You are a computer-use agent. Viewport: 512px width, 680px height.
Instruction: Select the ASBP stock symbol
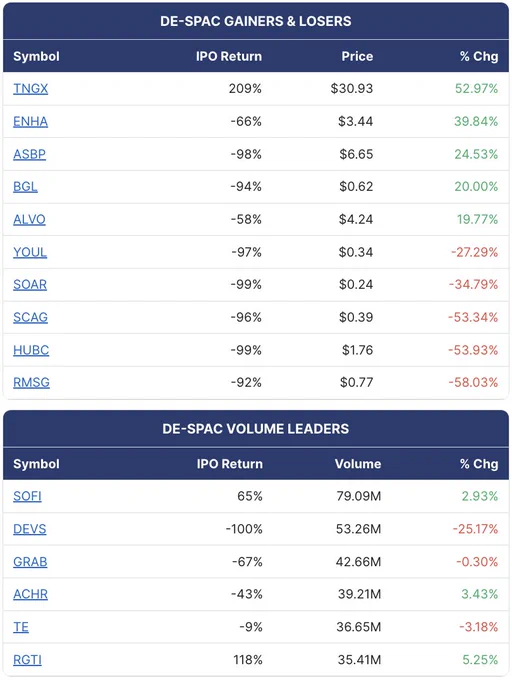tap(29, 154)
